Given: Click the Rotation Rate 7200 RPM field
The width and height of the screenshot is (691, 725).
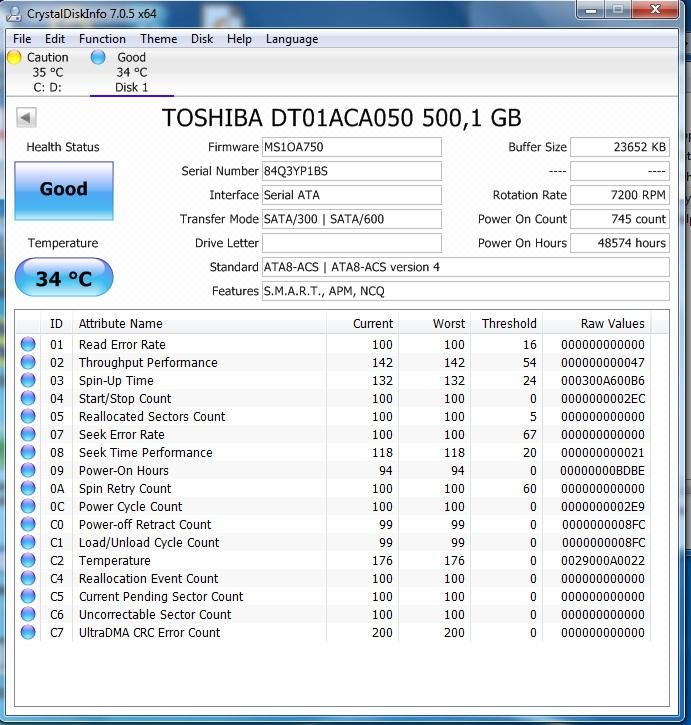Looking at the screenshot, I should (x=620, y=195).
